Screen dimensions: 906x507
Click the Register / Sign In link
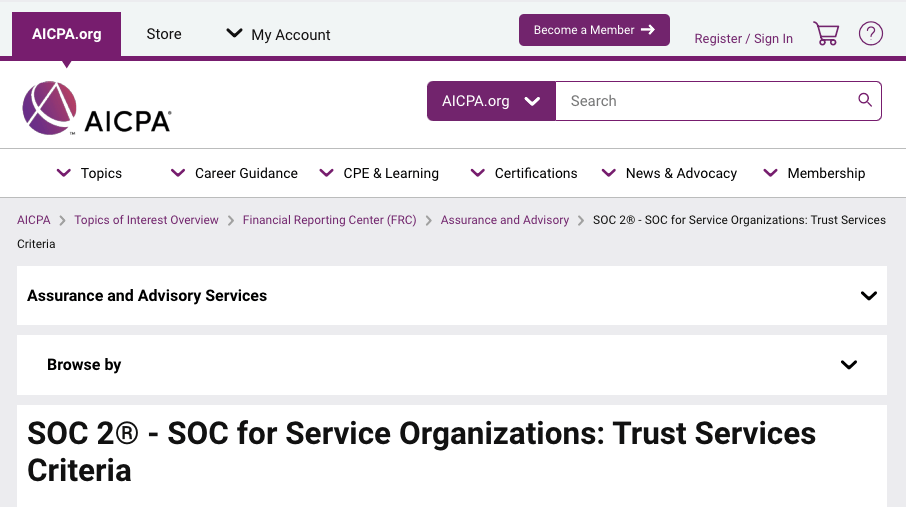pyautogui.click(x=743, y=38)
